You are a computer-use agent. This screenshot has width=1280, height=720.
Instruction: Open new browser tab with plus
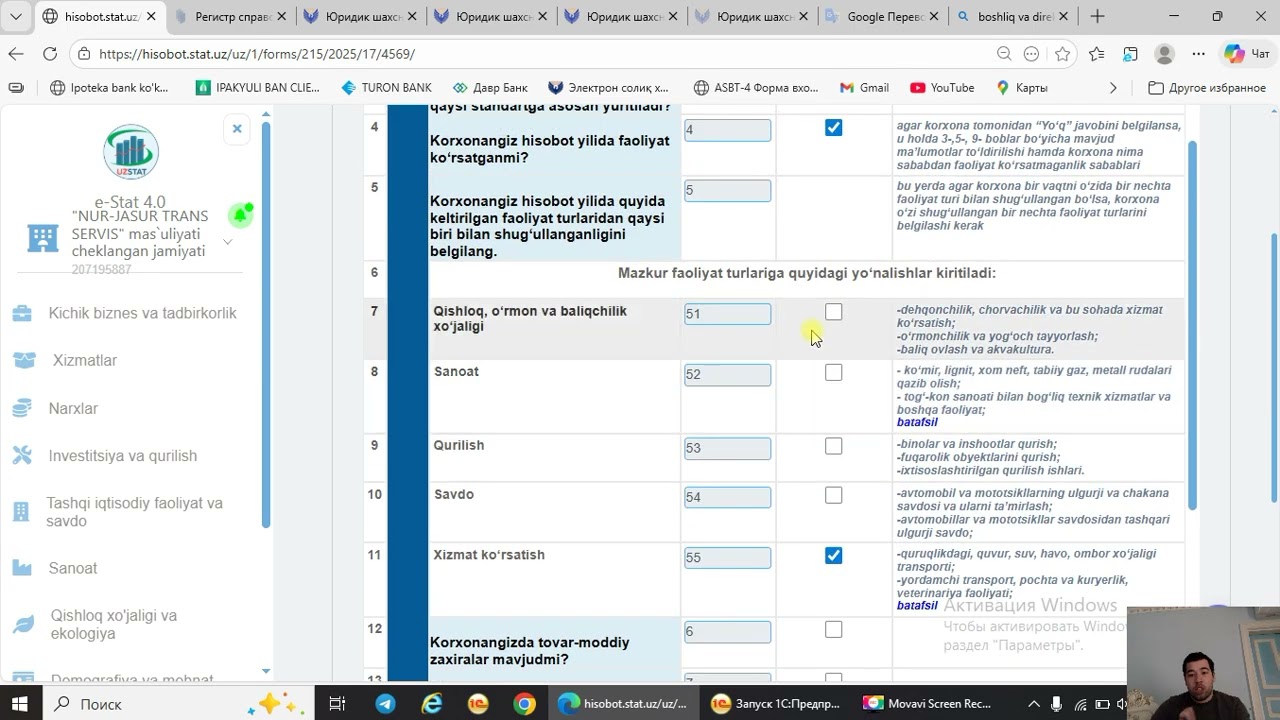click(1097, 16)
